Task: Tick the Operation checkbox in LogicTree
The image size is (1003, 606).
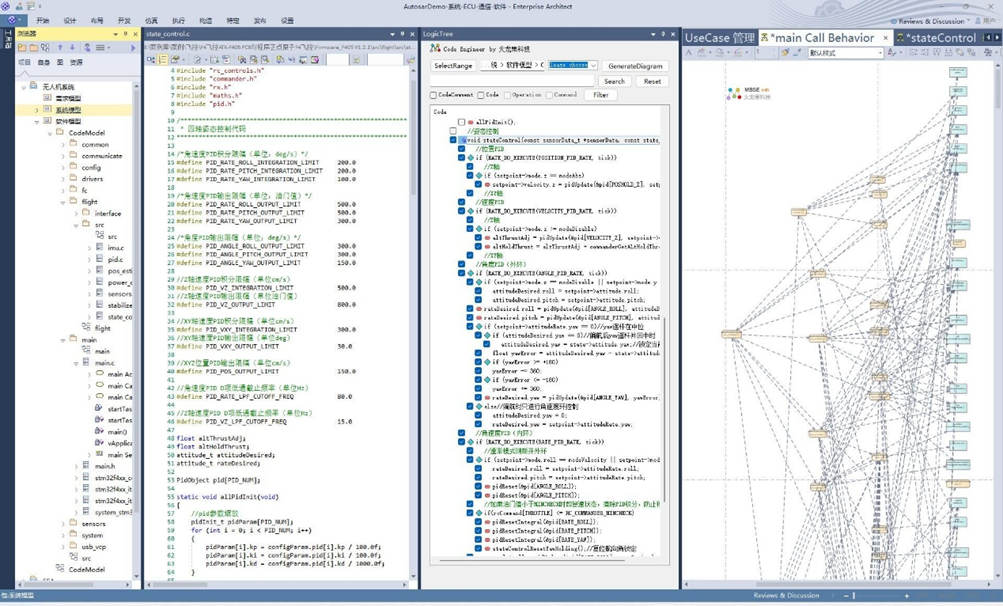Action: point(506,96)
